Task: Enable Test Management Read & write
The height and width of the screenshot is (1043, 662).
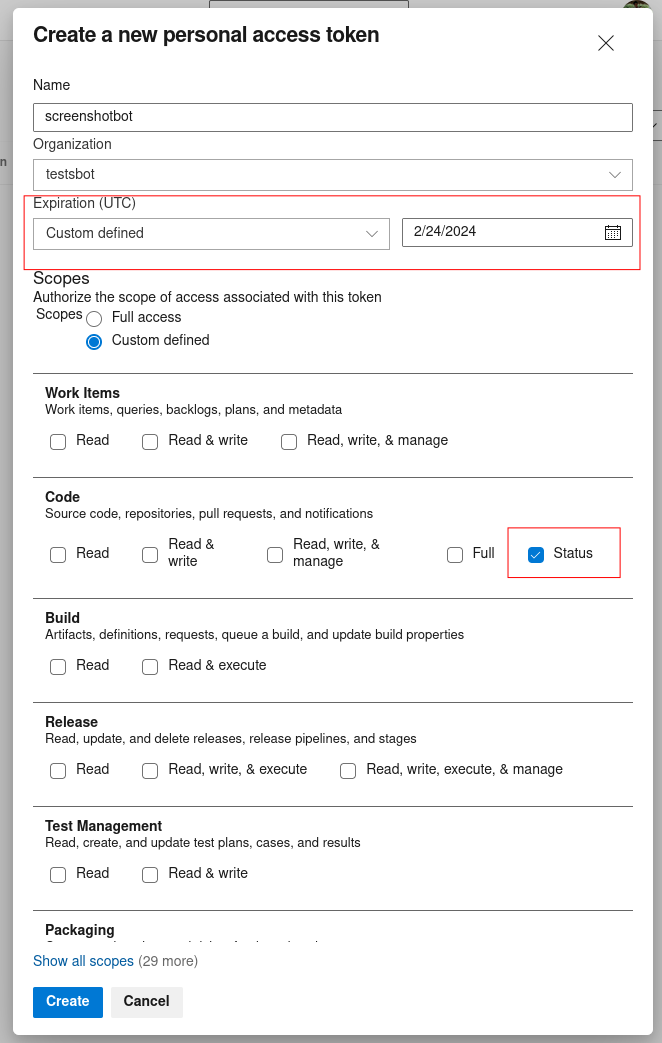Action: (150, 874)
